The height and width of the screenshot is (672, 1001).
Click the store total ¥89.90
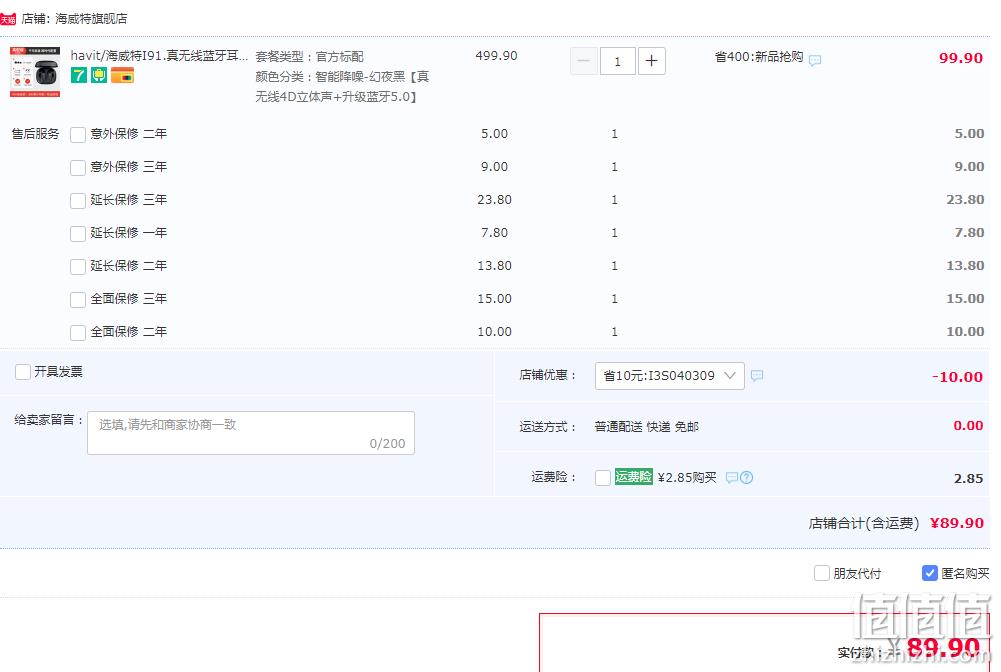[x=956, y=523]
